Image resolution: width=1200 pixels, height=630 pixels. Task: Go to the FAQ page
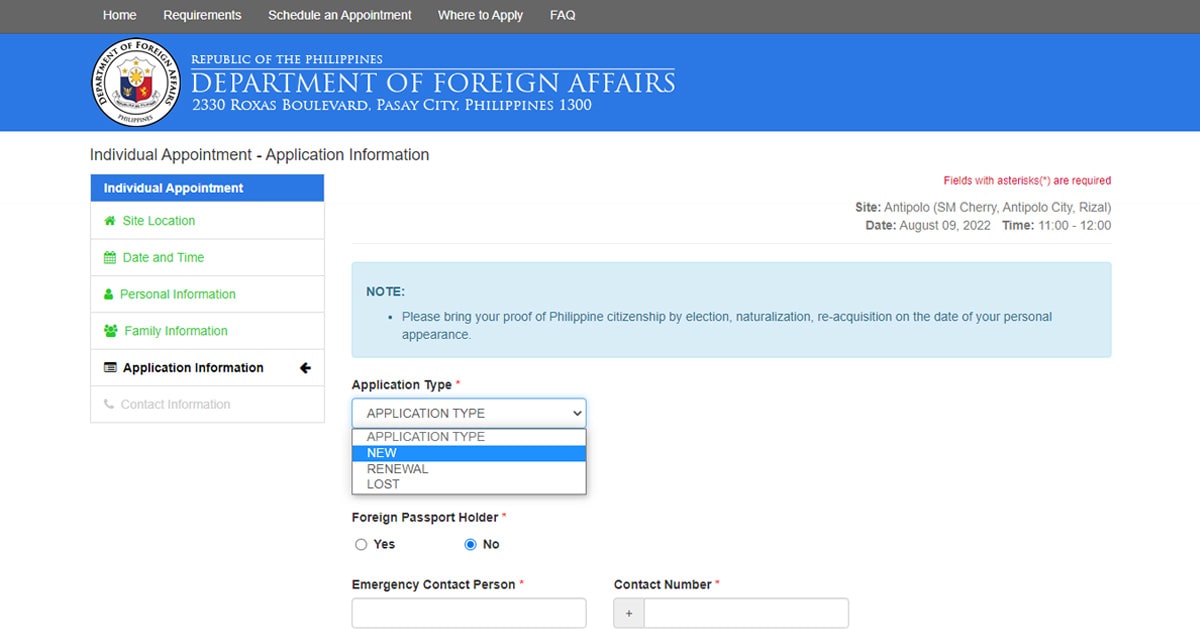tap(562, 15)
